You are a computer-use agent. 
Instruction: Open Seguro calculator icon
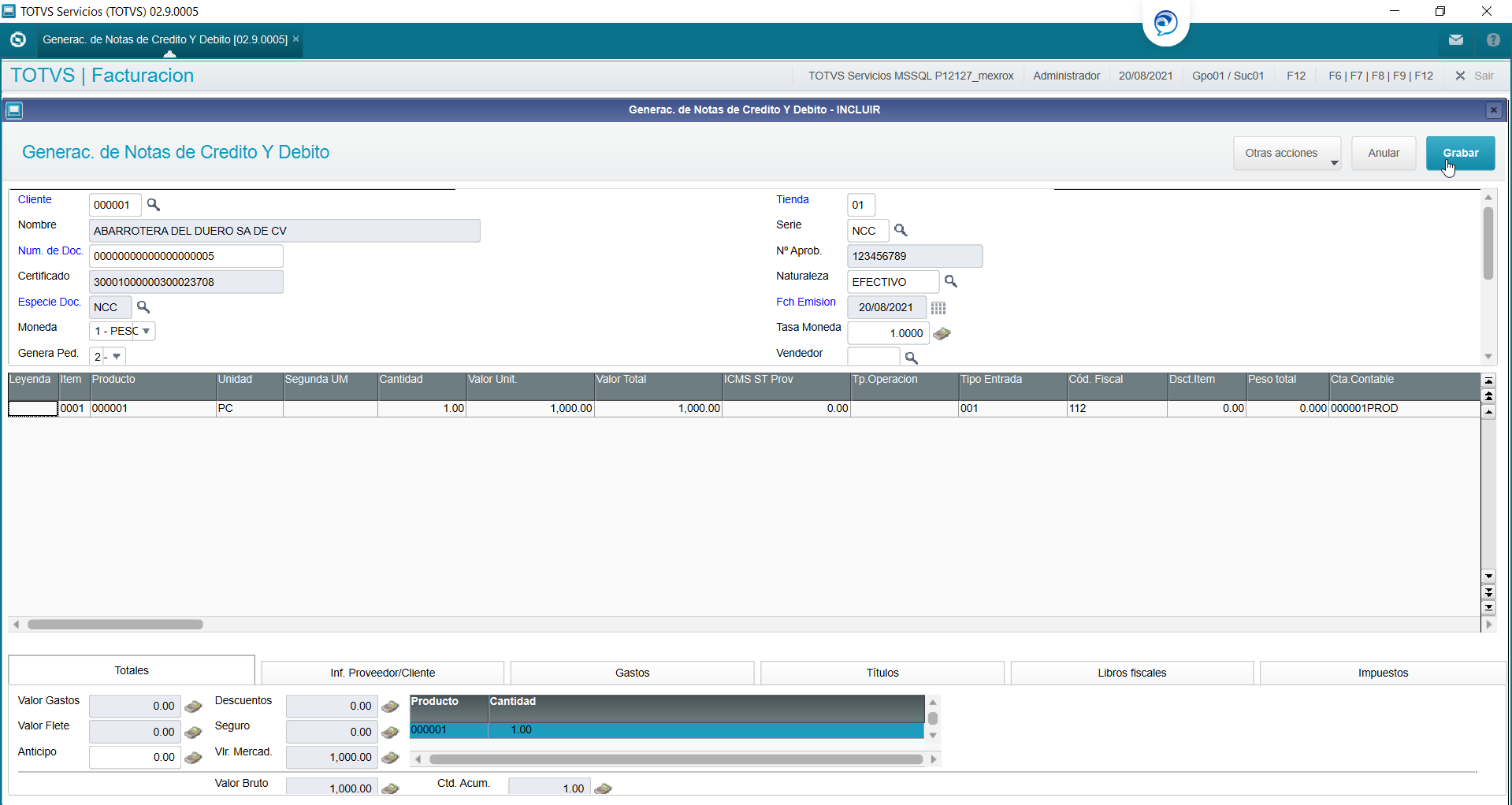pyautogui.click(x=390, y=733)
